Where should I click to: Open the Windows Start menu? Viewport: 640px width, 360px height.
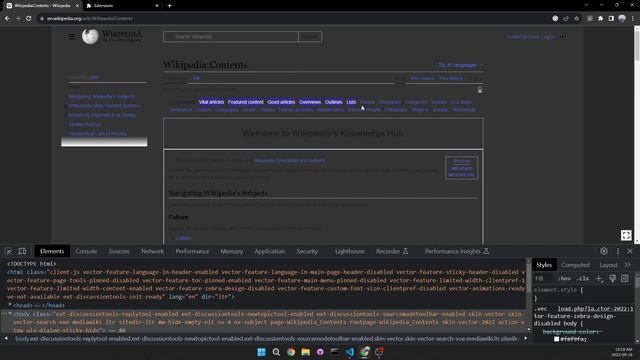(x=261, y=352)
